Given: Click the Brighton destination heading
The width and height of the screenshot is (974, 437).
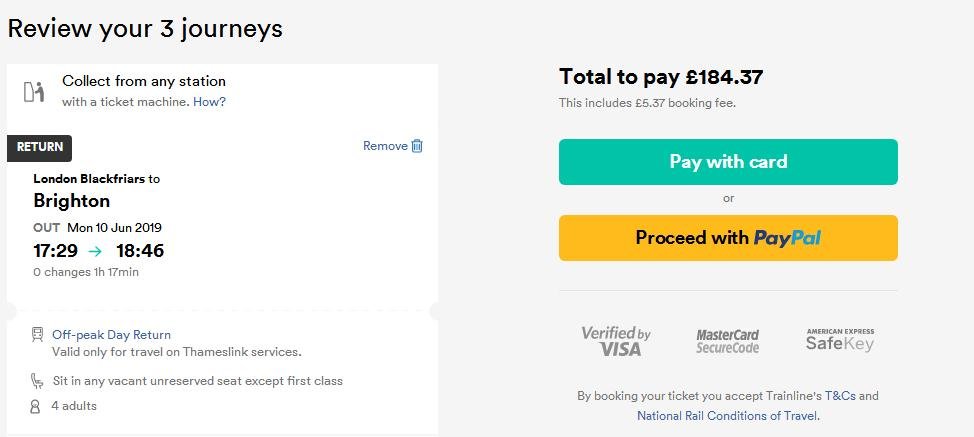Looking at the screenshot, I should click(x=72, y=201).
